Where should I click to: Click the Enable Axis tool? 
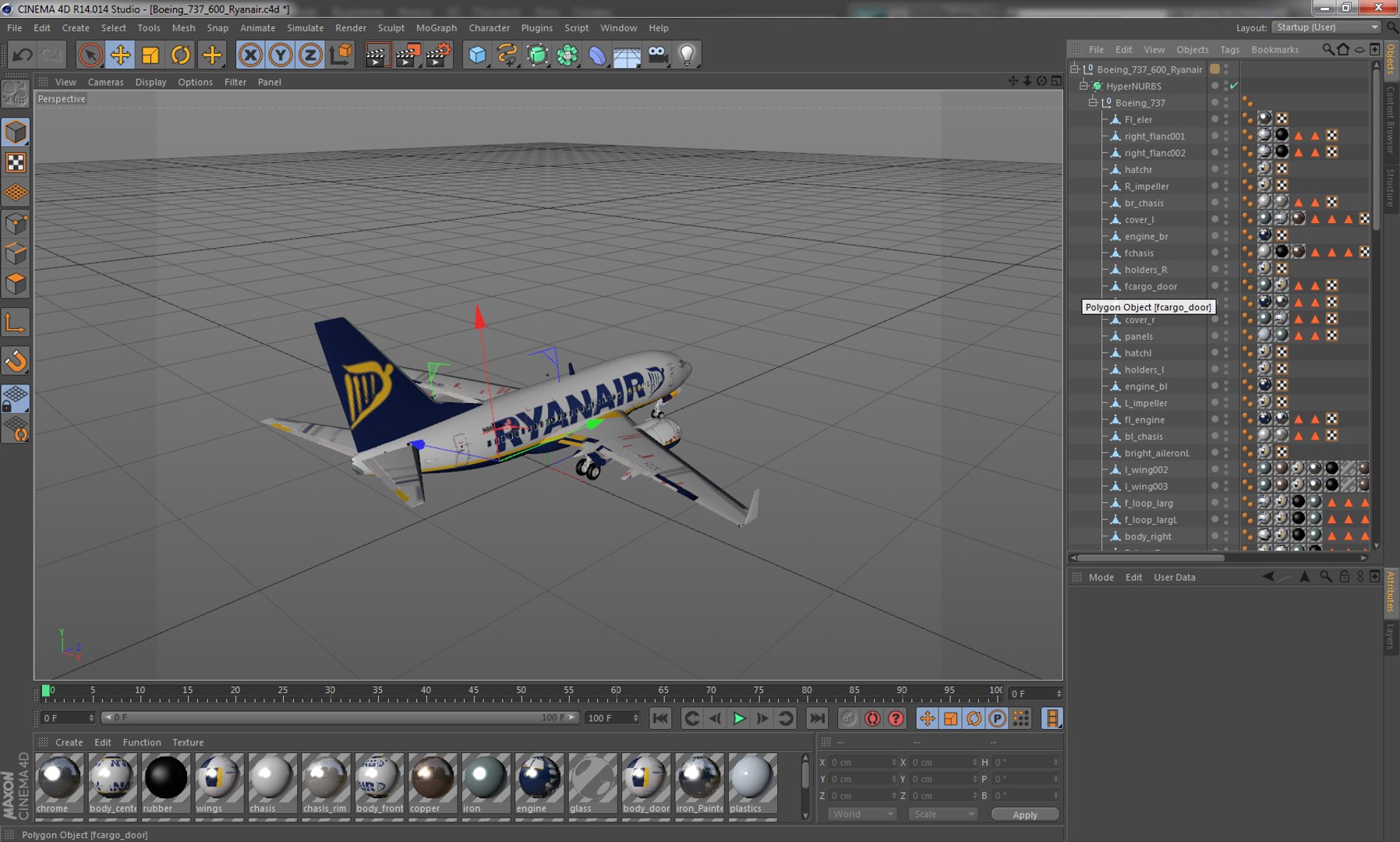point(16,323)
